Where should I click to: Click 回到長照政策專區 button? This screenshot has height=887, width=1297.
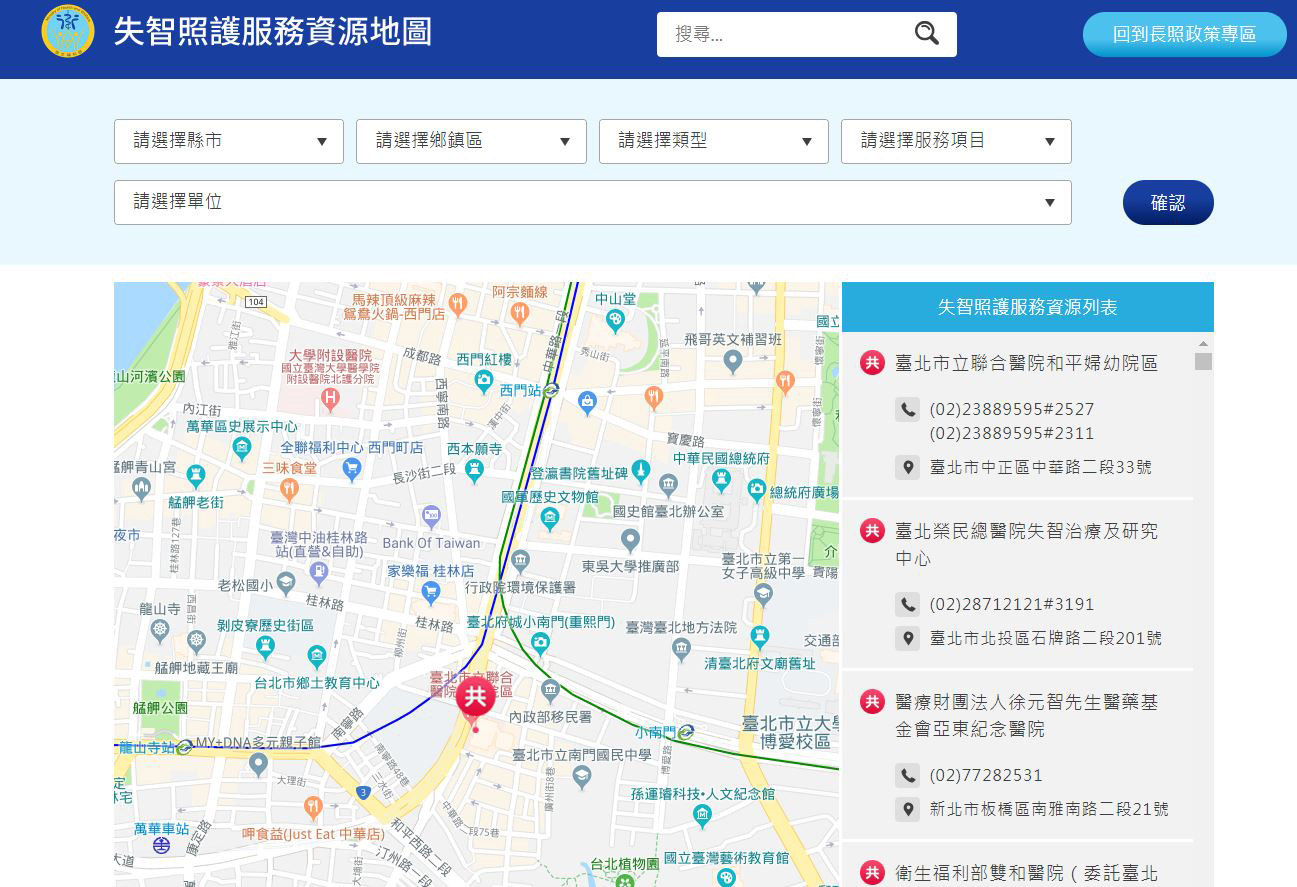point(1185,34)
